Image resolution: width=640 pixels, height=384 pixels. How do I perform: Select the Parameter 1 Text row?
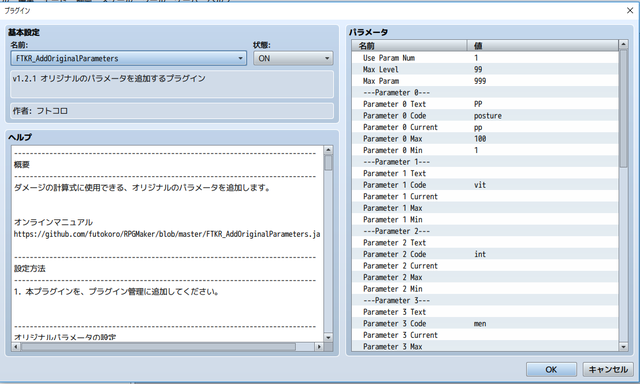(485, 173)
